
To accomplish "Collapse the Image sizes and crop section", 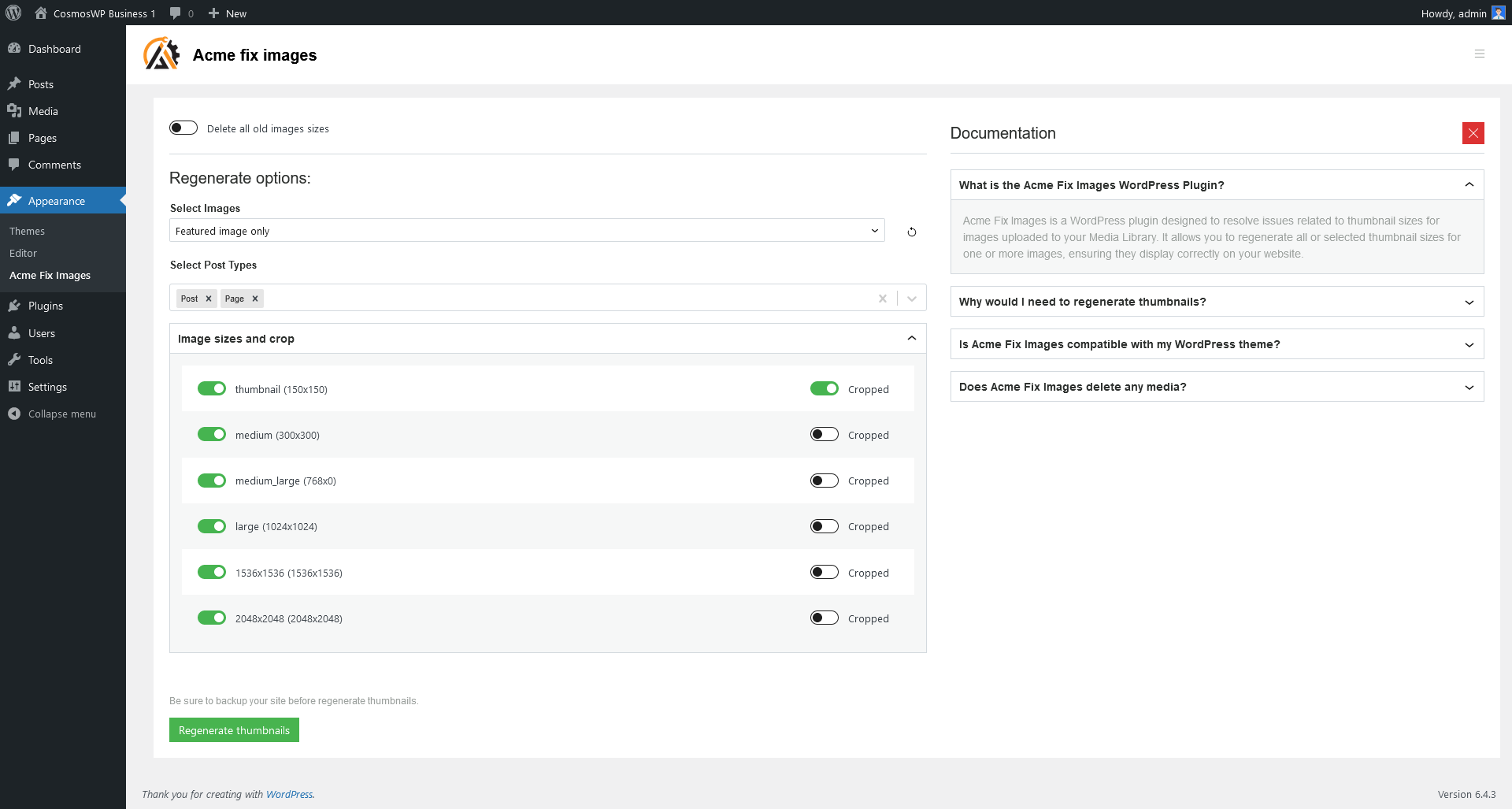I will pyautogui.click(x=547, y=339).
